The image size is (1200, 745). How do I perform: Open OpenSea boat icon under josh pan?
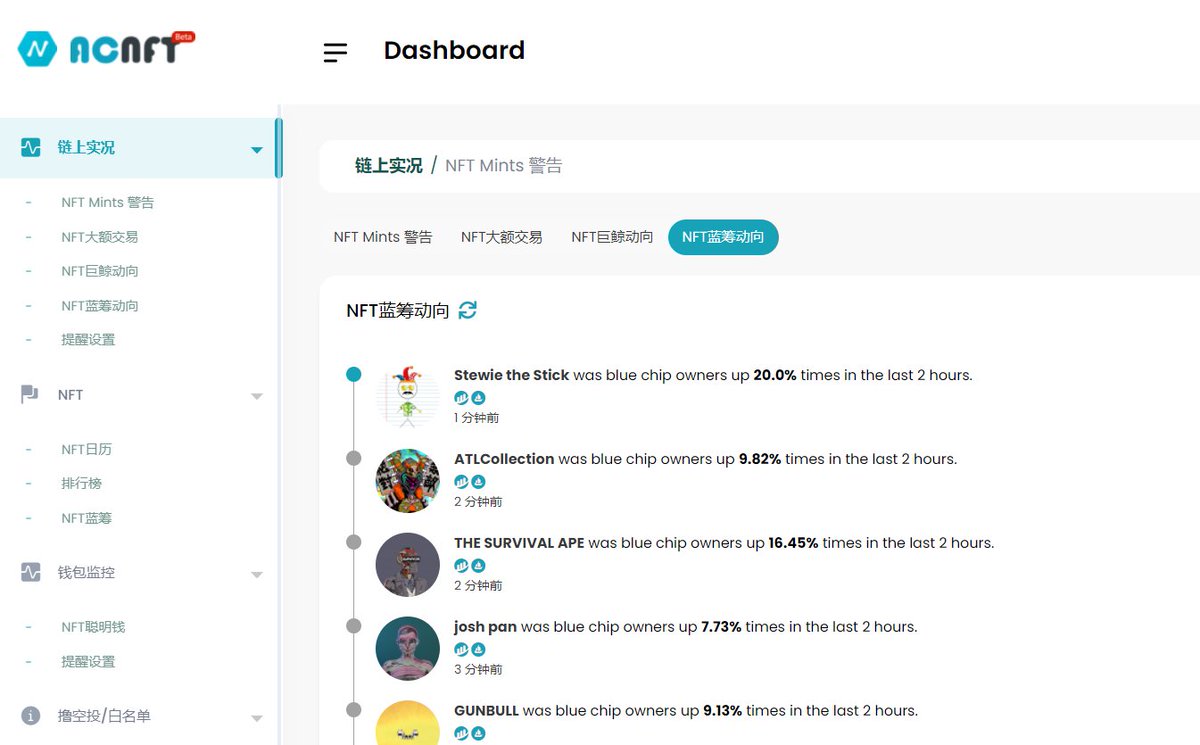478,650
